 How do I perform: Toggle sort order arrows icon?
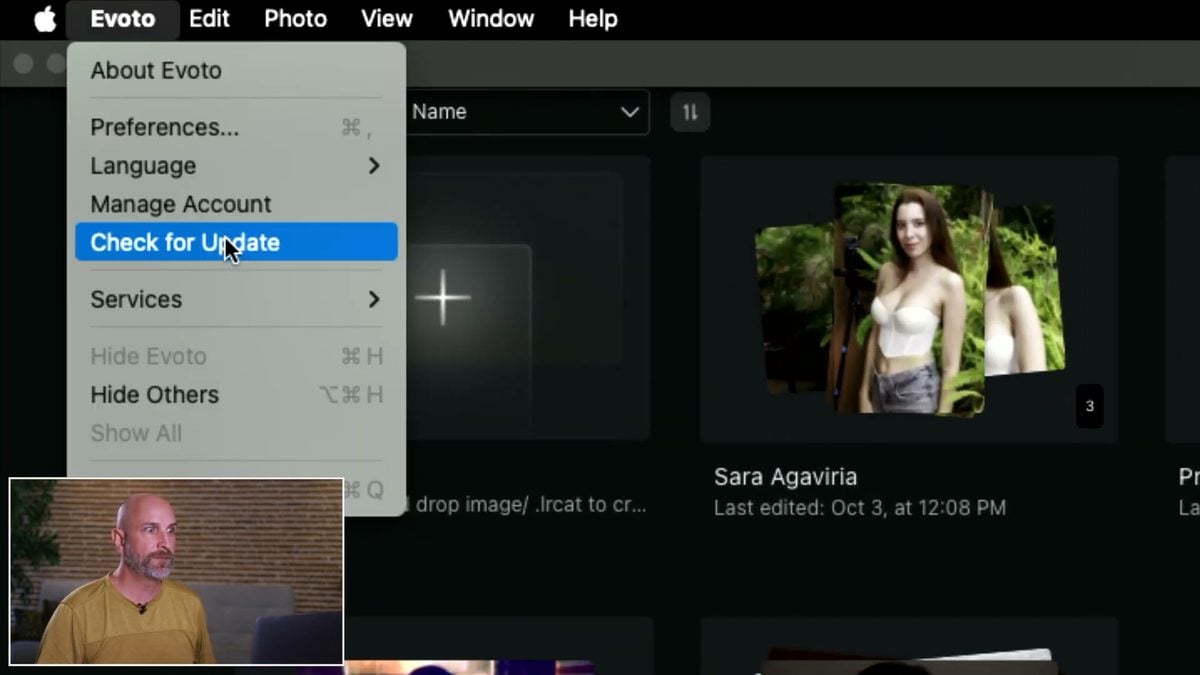[x=690, y=112]
